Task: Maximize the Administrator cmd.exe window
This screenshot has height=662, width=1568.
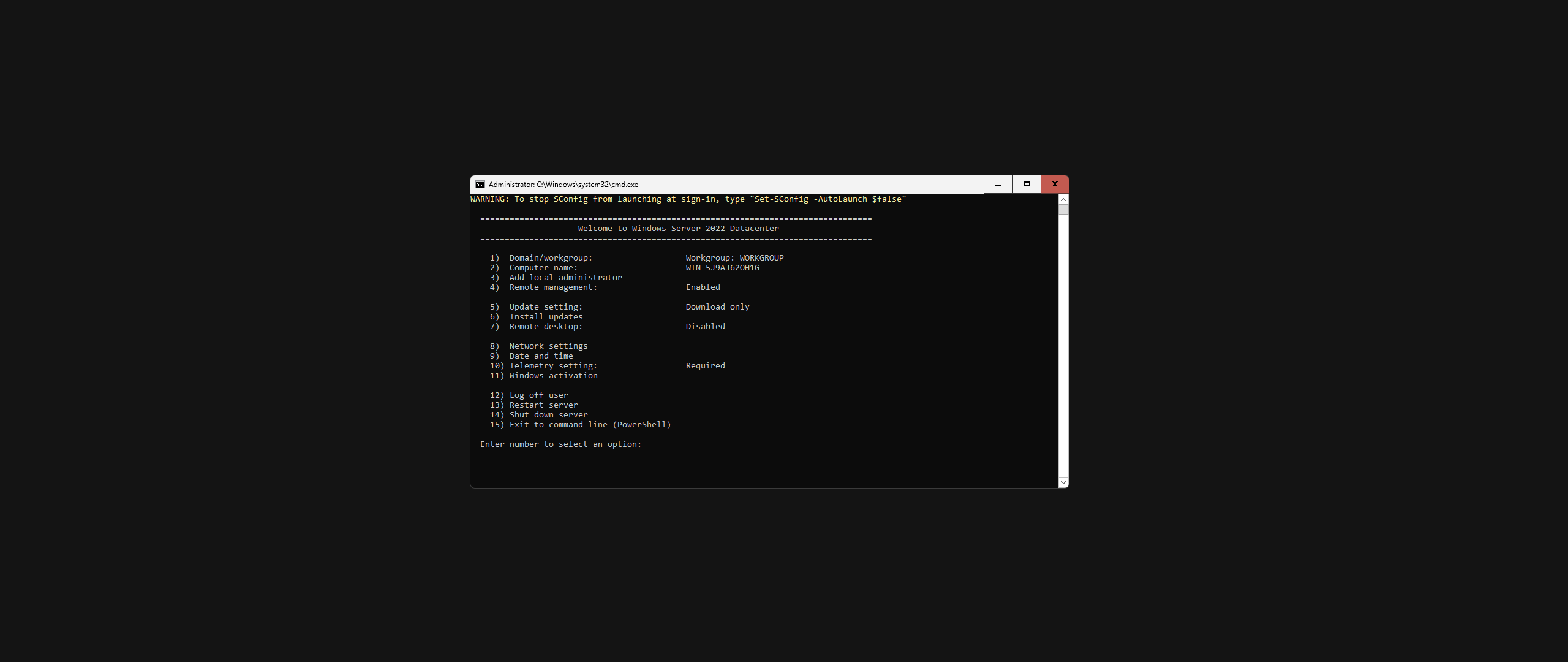Action: [1027, 185]
